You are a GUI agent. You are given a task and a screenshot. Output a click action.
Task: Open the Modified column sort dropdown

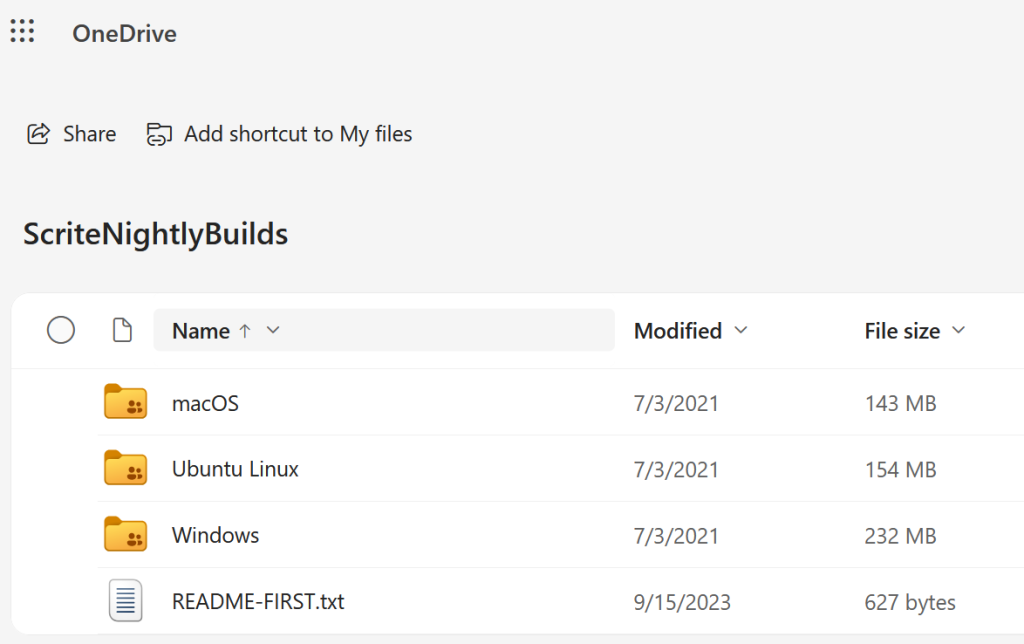[741, 330]
